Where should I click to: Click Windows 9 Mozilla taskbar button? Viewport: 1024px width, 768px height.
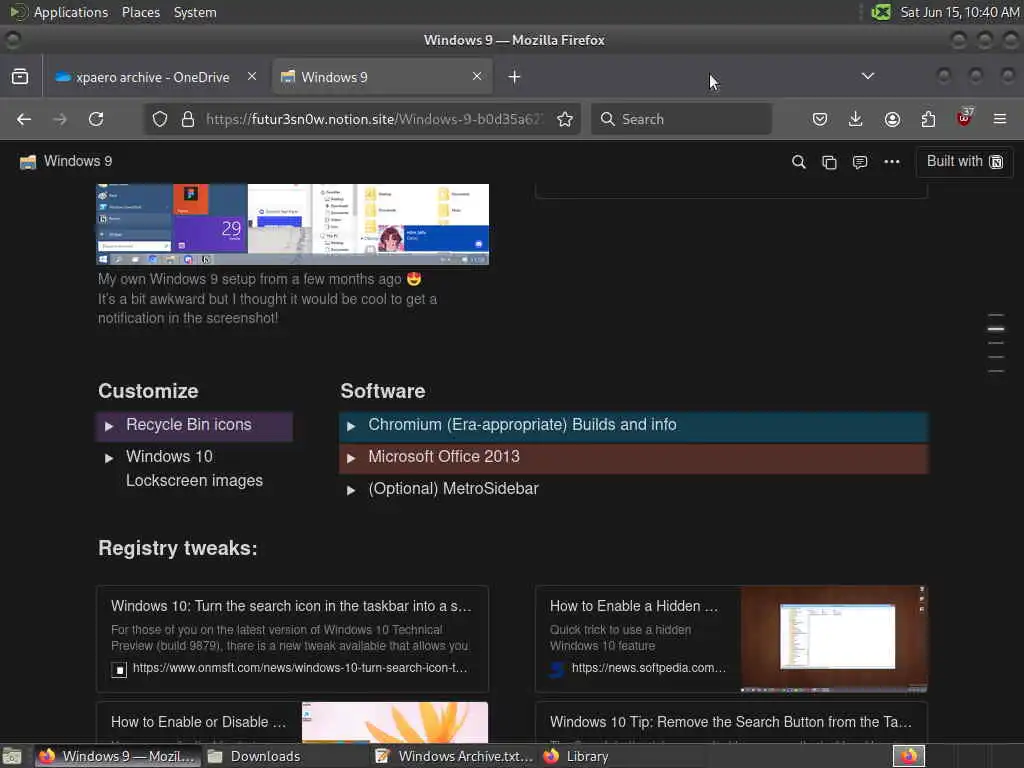118,756
